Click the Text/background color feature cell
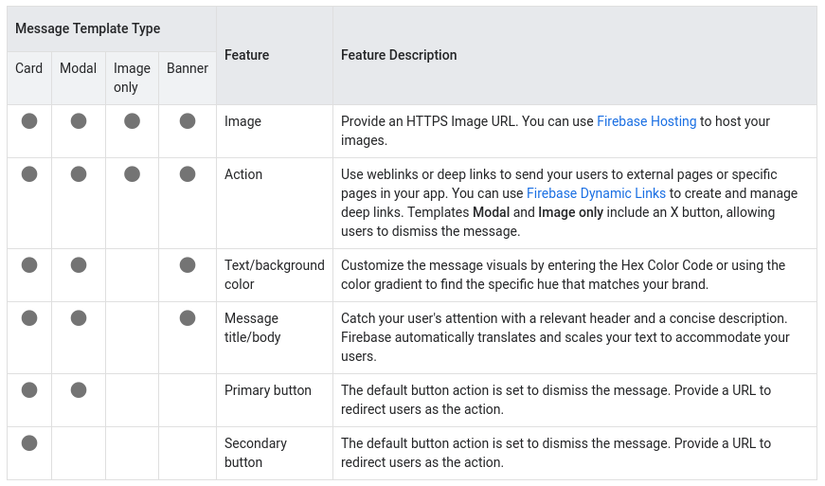 click(x=274, y=275)
